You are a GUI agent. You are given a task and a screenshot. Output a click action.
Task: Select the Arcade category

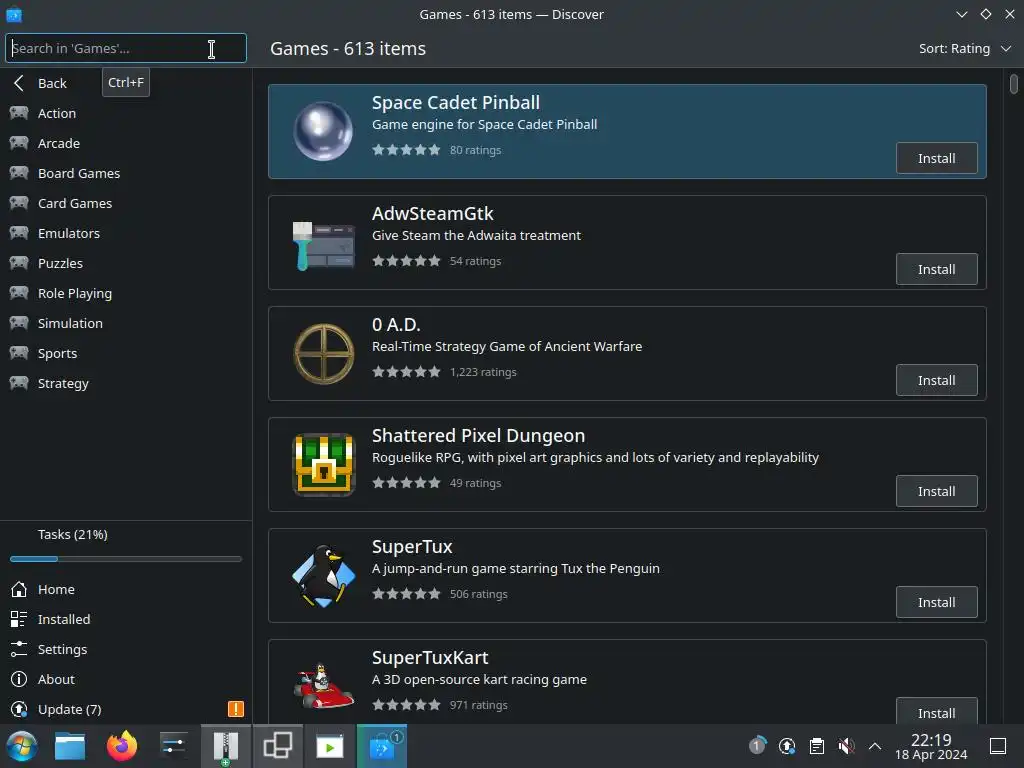(x=125, y=143)
